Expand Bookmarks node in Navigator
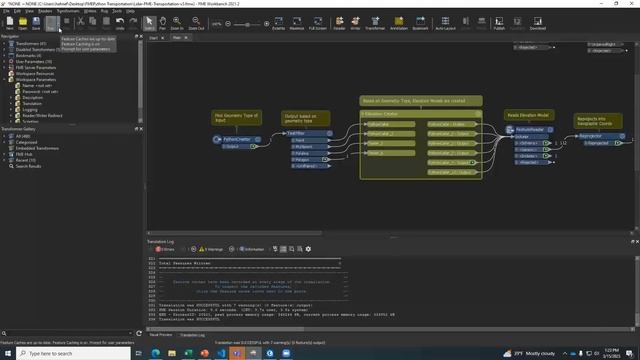This screenshot has width=640, height=360. pyautogui.click(x=4, y=56)
